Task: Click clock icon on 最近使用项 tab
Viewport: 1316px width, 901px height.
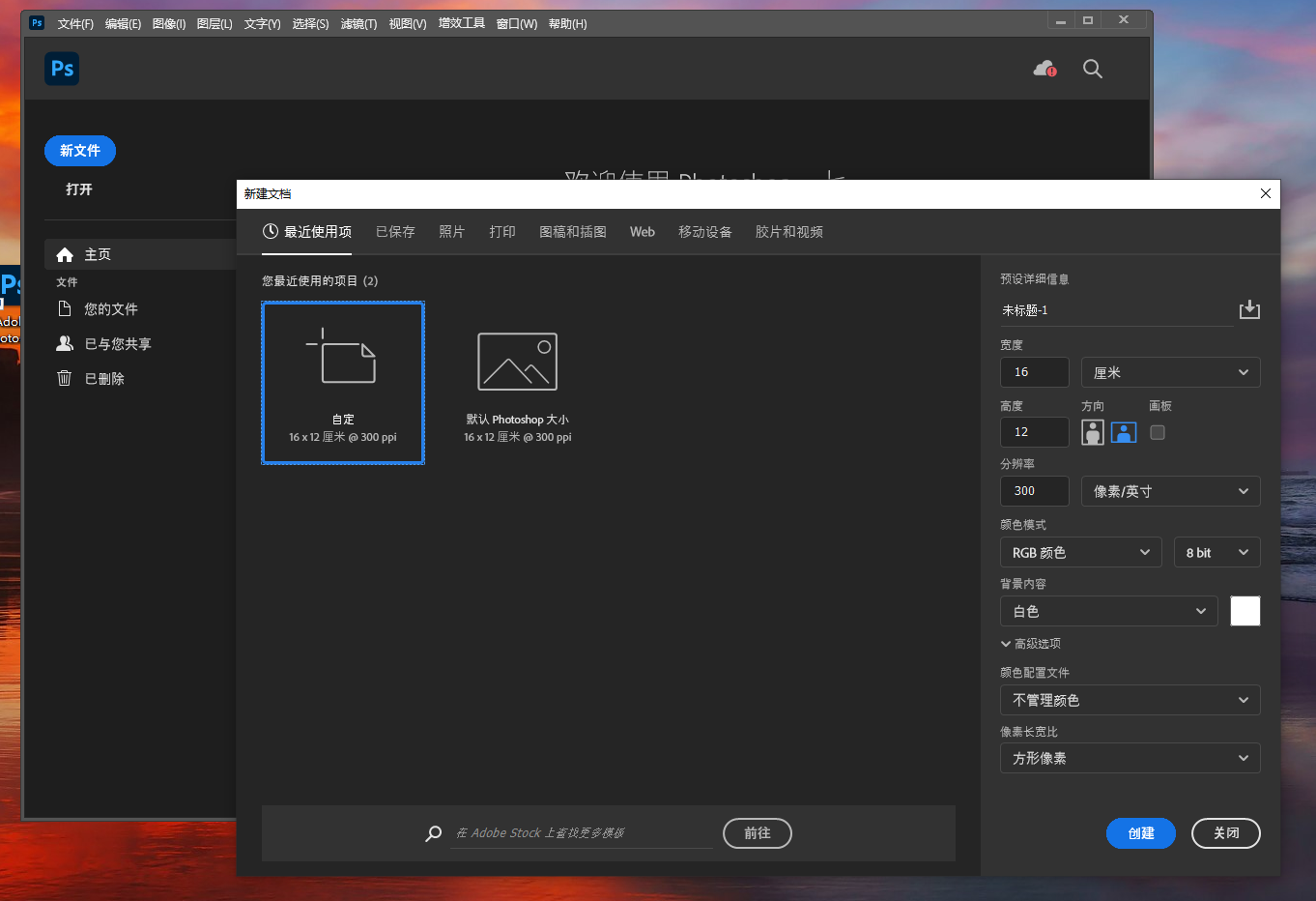Action: (271, 231)
